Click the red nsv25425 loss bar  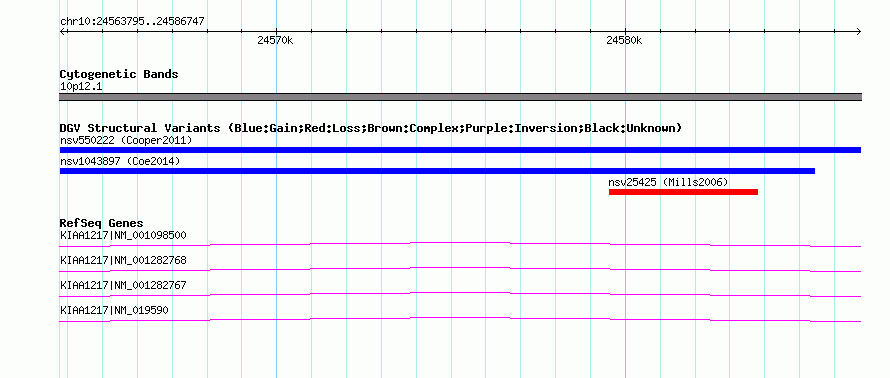(683, 192)
